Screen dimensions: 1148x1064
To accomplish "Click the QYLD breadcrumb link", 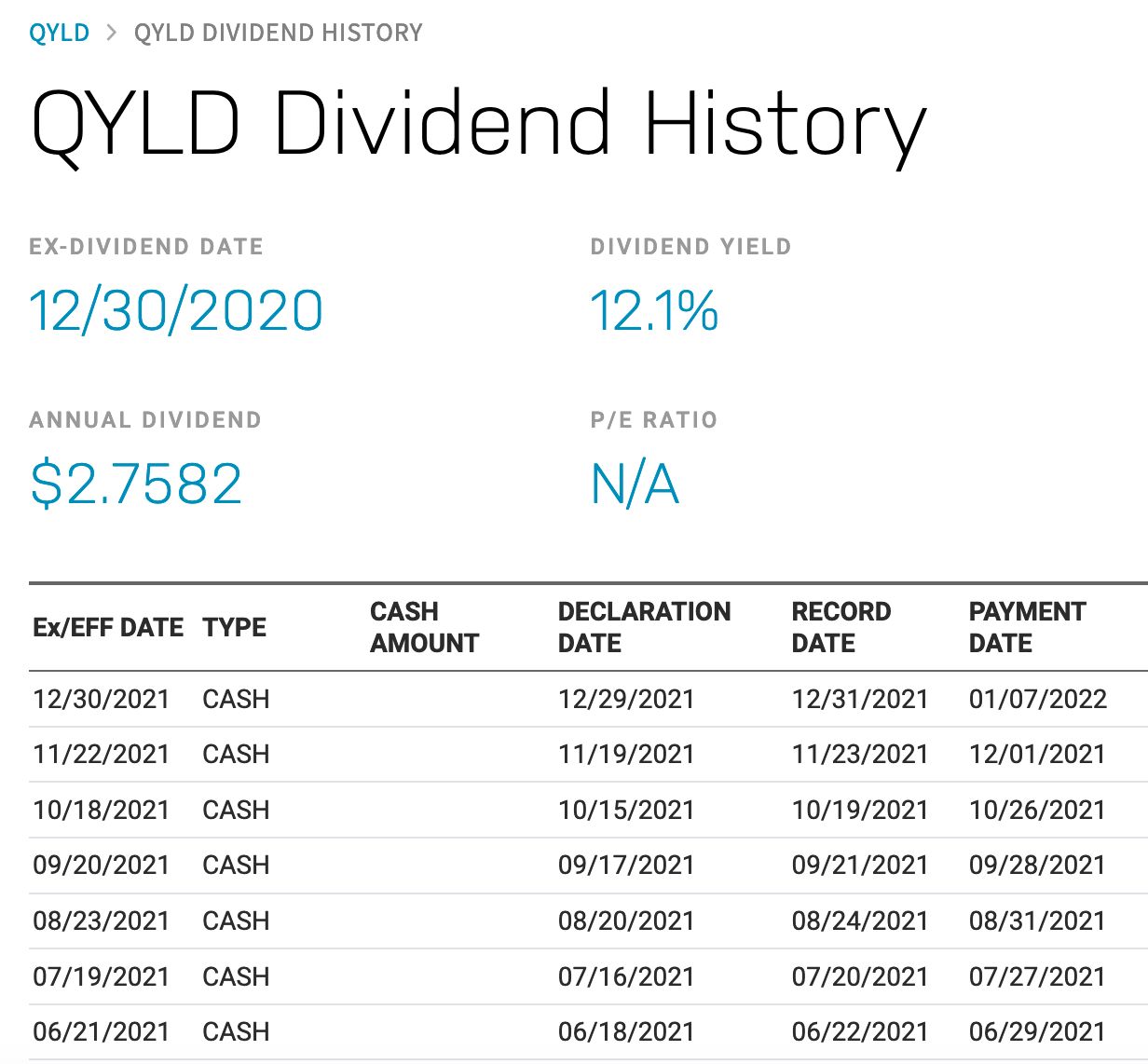I will tap(59, 34).
